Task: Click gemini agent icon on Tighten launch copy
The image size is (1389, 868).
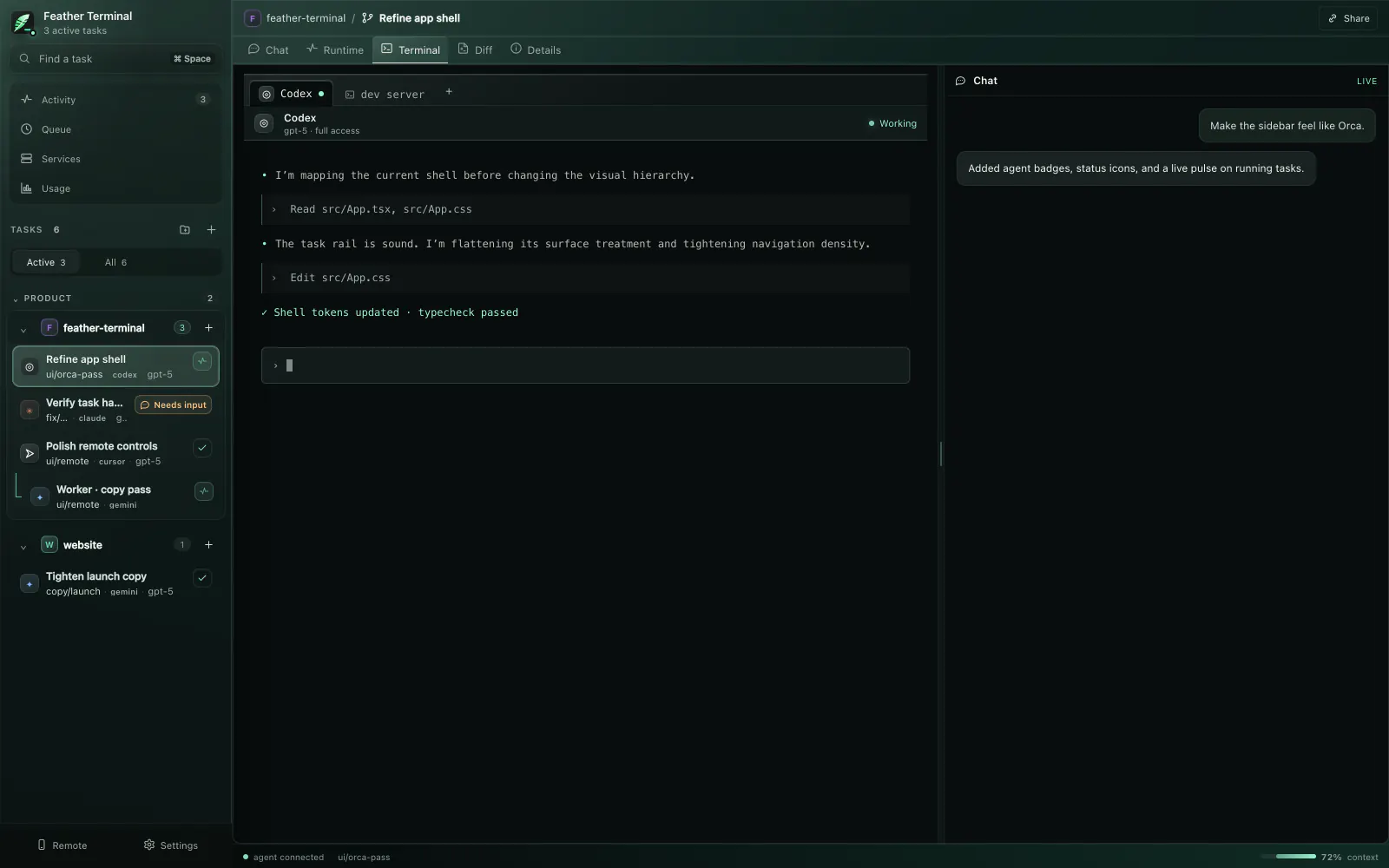Action: tap(30, 584)
